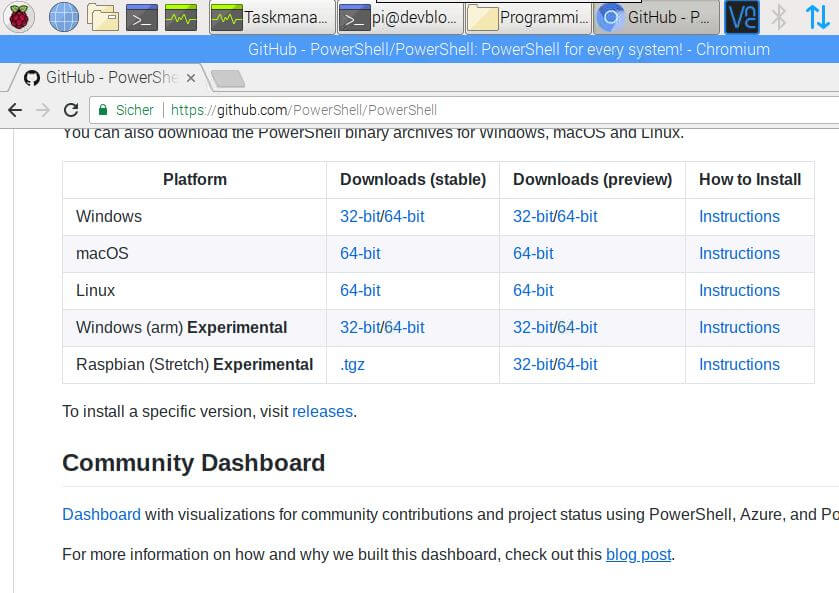Launch the web browser globe icon

pyautogui.click(x=63, y=16)
